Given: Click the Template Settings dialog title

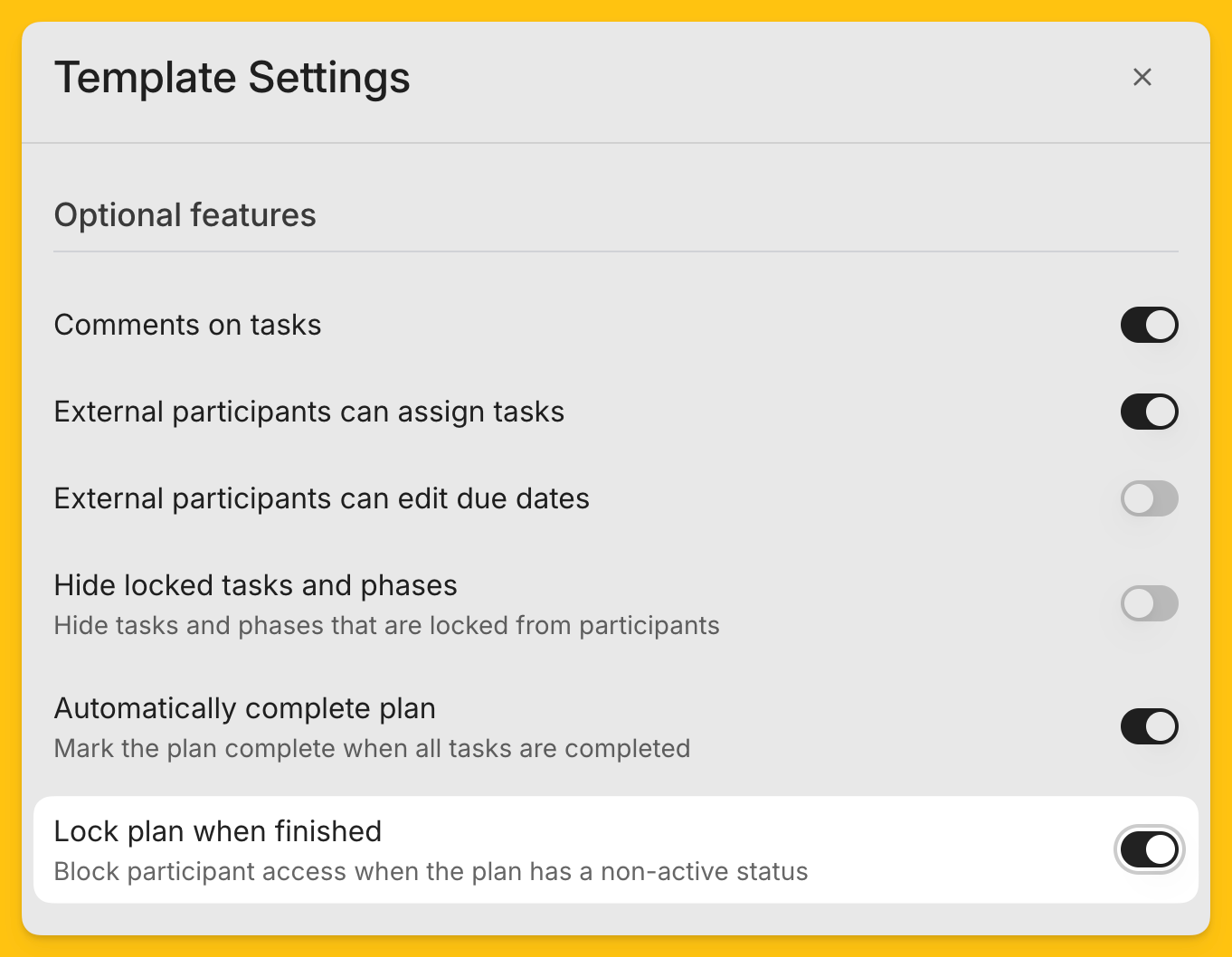Looking at the screenshot, I should pos(232,77).
